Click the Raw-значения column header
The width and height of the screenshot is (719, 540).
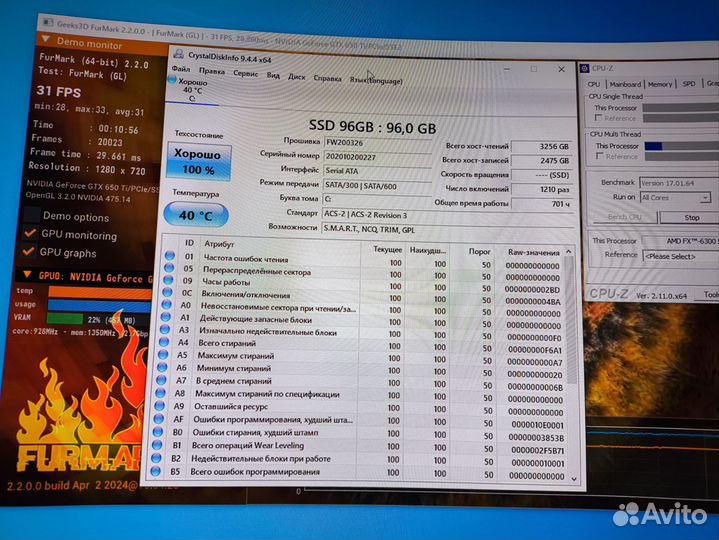point(534,251)
